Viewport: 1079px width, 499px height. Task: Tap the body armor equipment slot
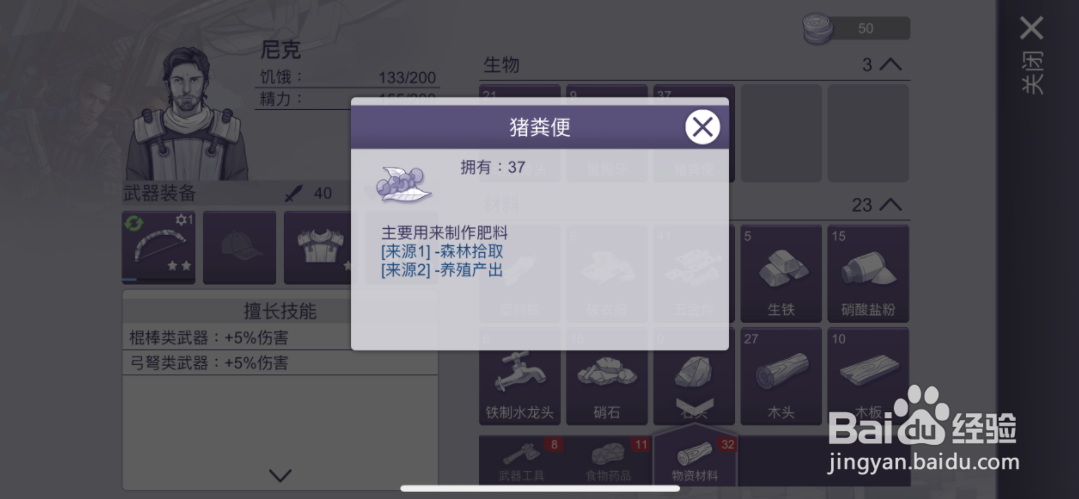pyautogui.click(x=319, y=248)
